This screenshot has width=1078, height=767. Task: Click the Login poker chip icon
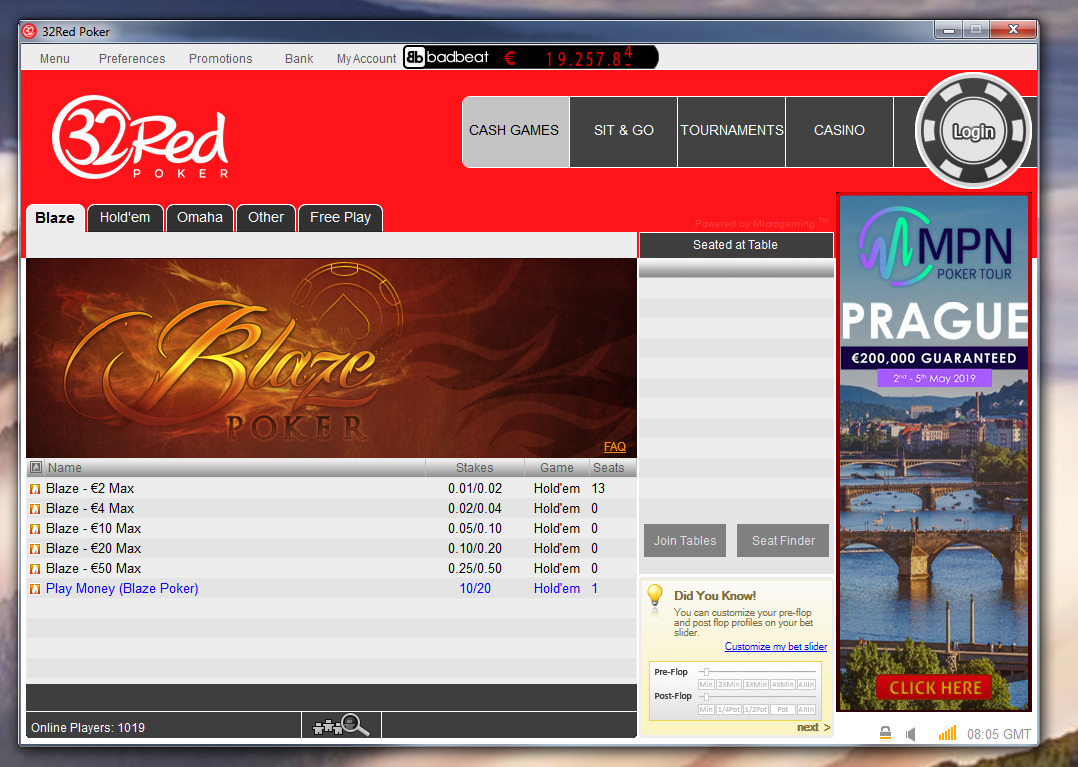pyautogui.click(x=973, y=131)
